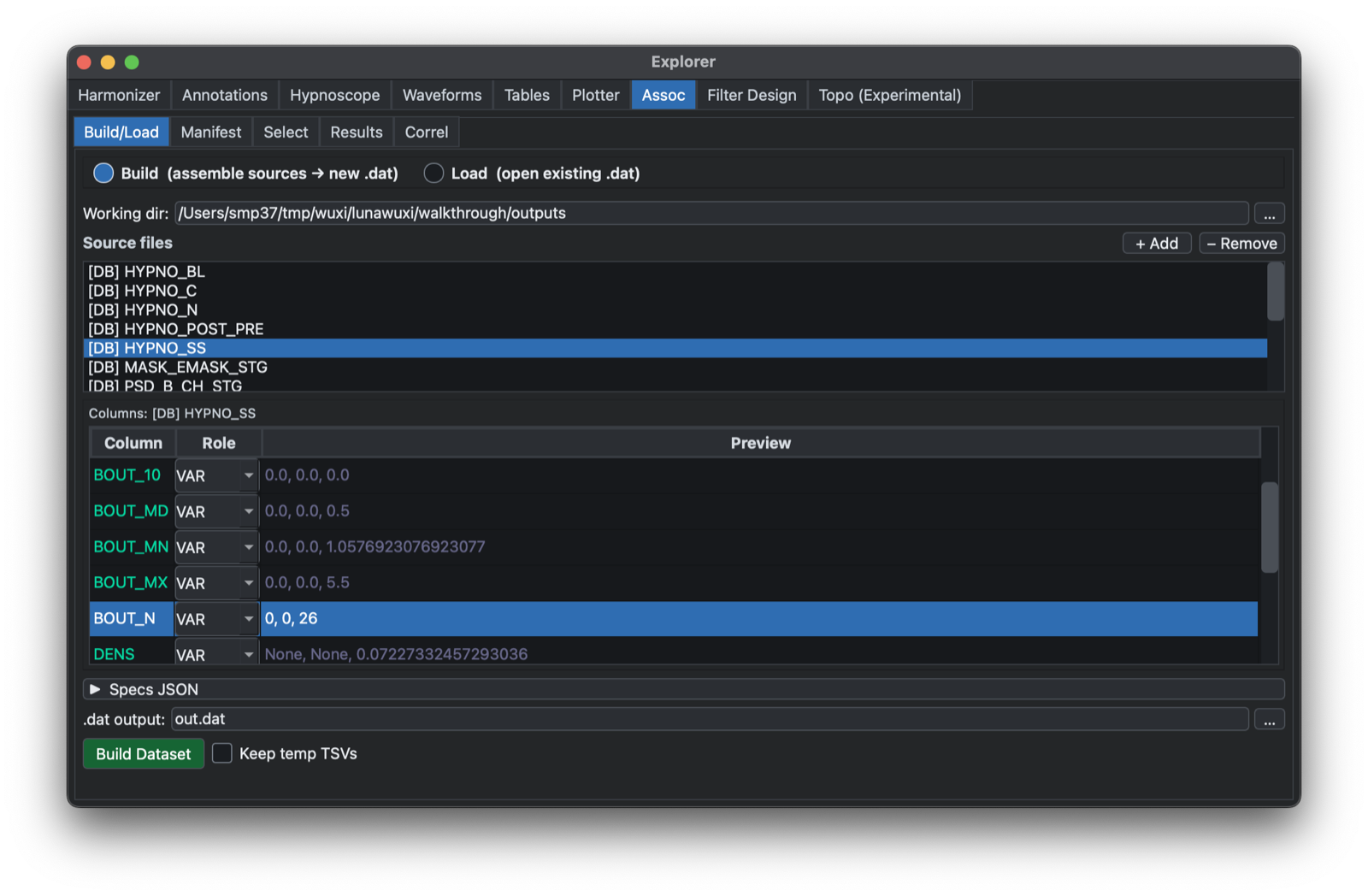Browse for .dat output file location
Viewport: 1368px width, 896px height.
point(1269,720)
